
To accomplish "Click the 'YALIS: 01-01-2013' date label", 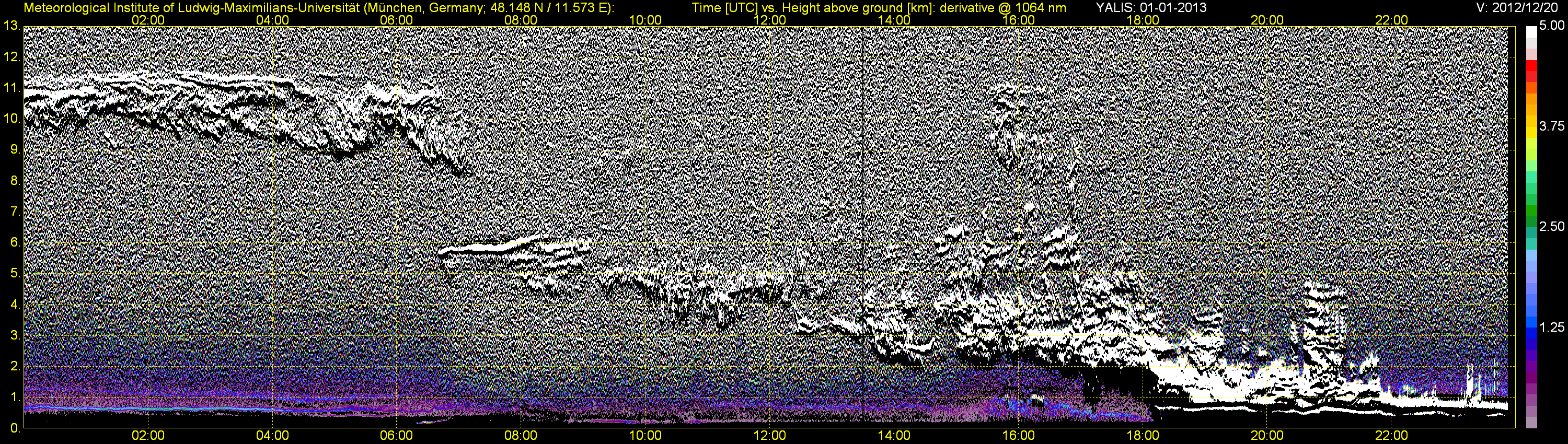I will tap(1151, 8).
